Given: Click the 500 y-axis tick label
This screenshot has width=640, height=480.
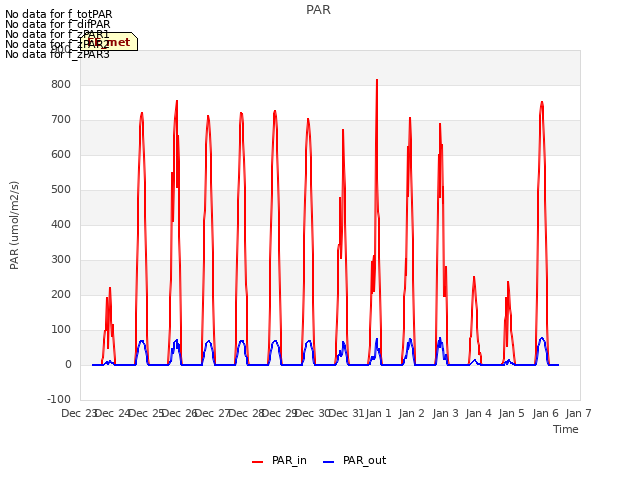Looking at the screenshot, I should pyautogui.click(x=61, y=189).
